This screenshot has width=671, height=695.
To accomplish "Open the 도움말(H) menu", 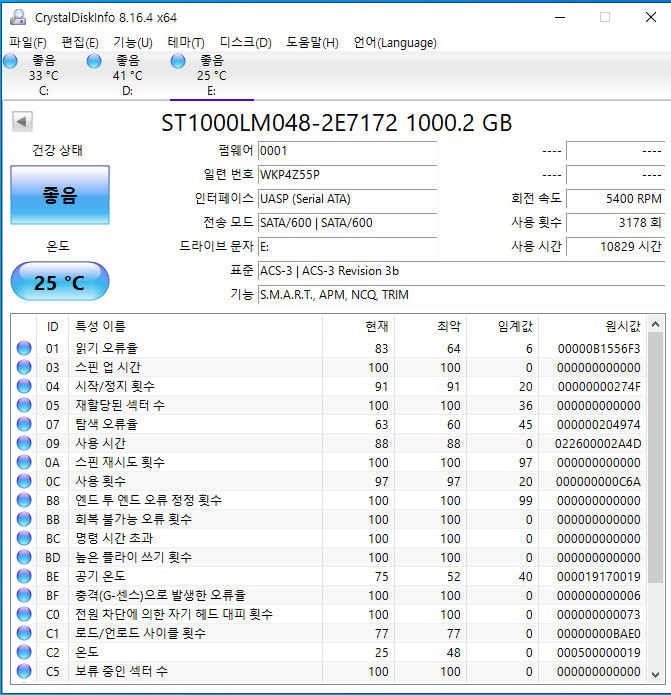I will (x=312, y=43).
